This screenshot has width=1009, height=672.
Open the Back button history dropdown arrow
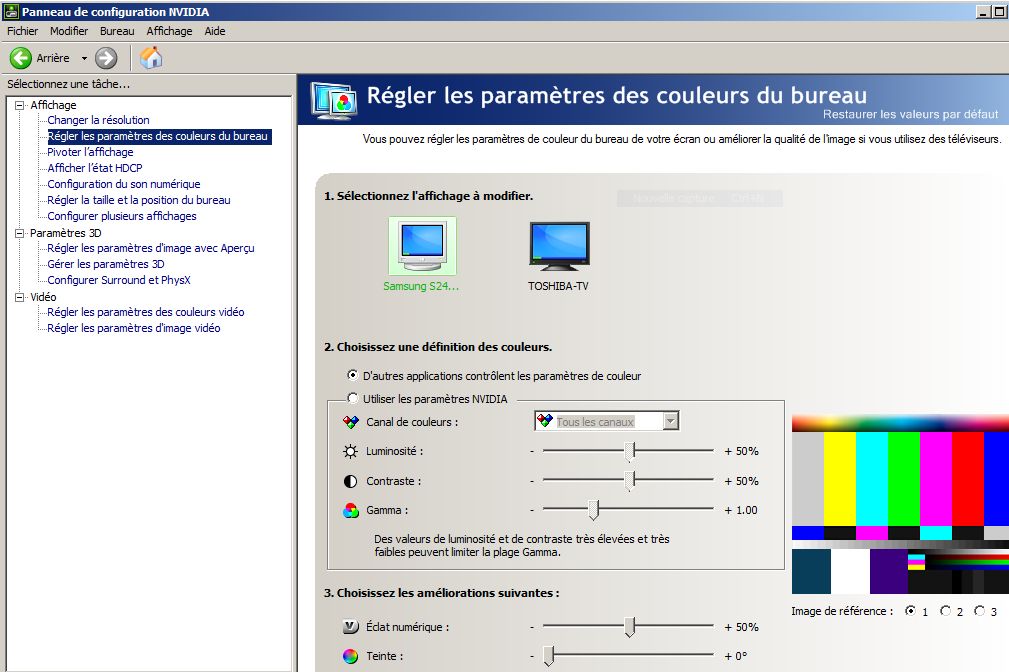84,58
